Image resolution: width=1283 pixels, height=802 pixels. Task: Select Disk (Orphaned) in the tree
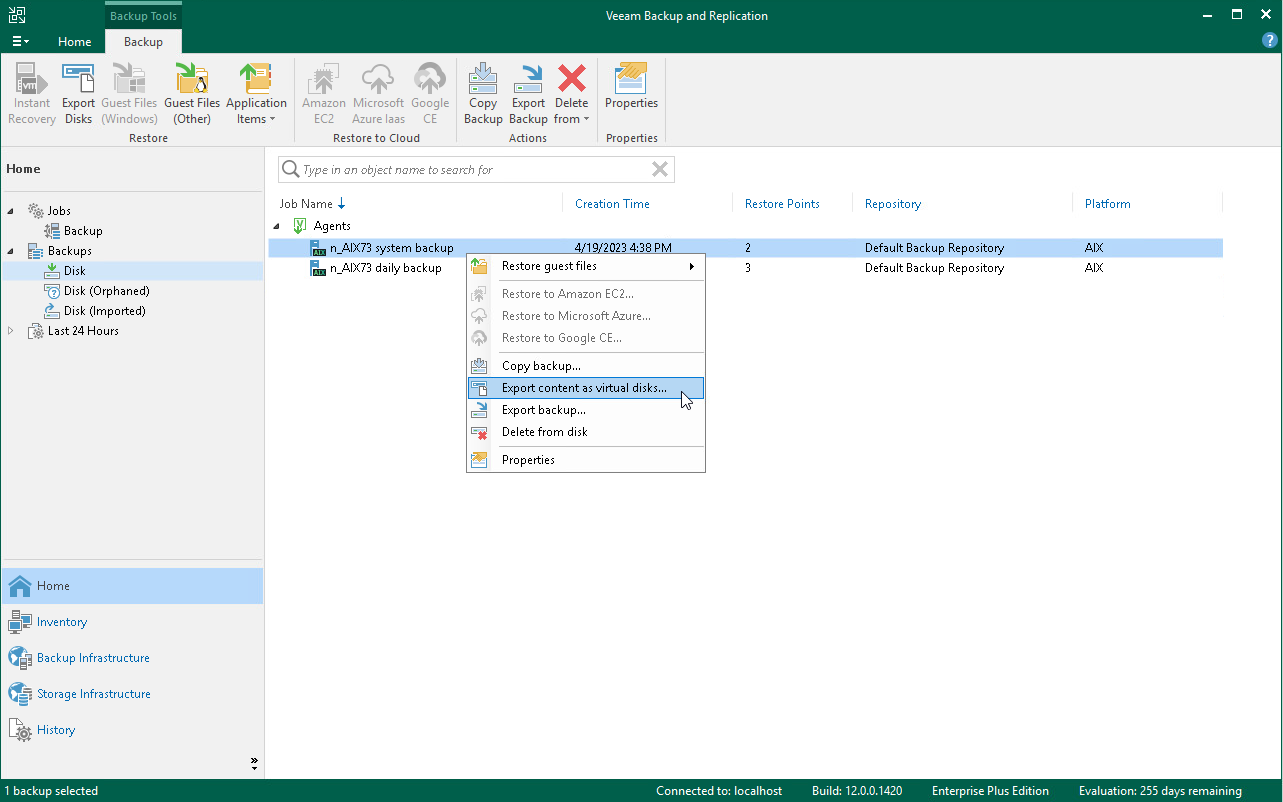pos(106,291)
